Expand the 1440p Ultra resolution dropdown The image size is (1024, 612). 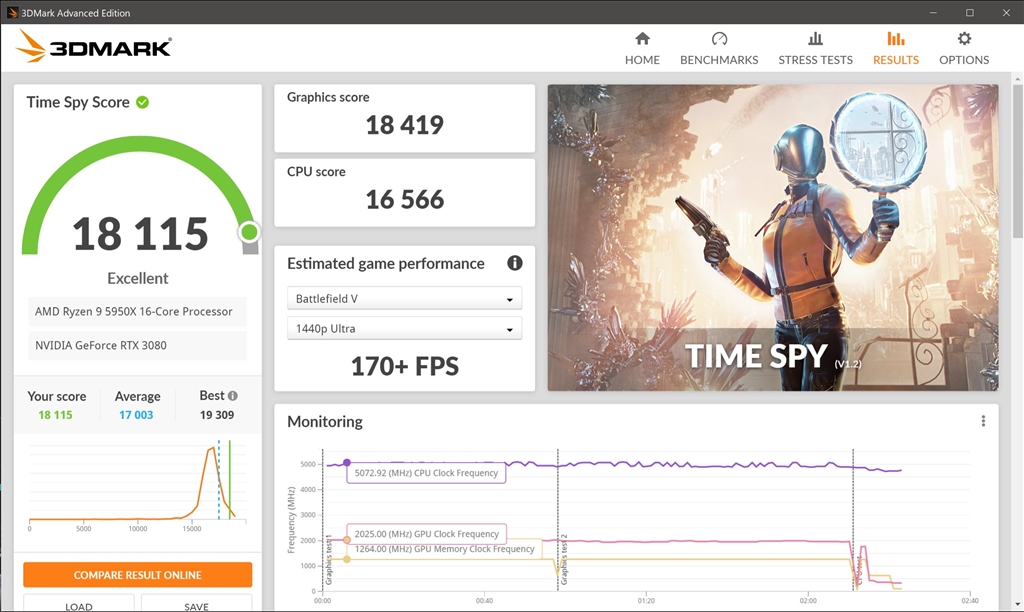pos(404,329)
